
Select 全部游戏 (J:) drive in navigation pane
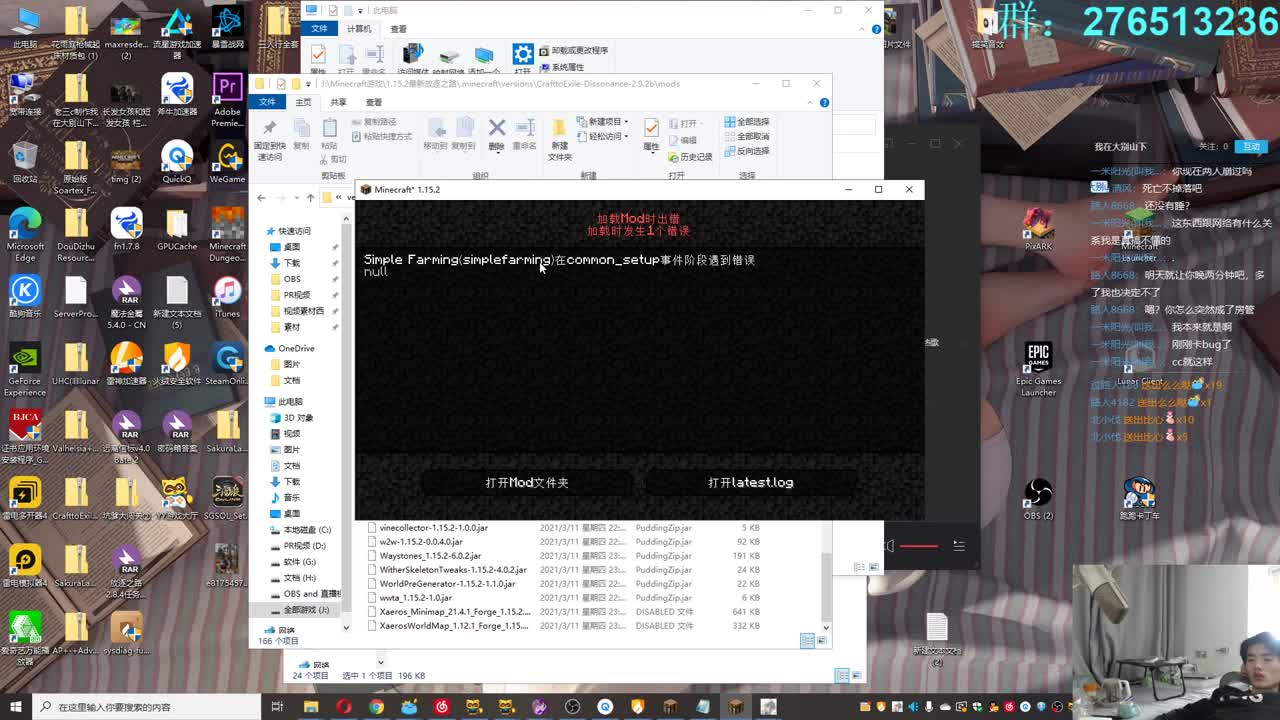point(305,609)
